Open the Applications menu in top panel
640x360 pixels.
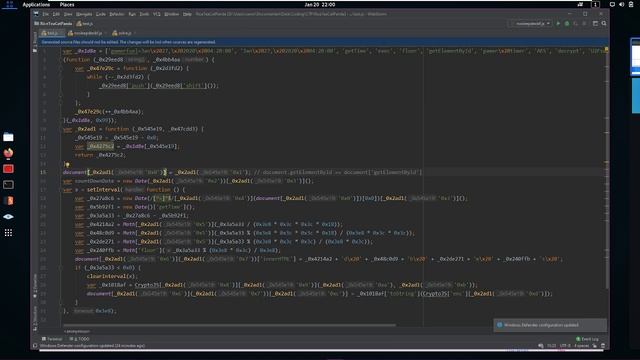[36, 4]
